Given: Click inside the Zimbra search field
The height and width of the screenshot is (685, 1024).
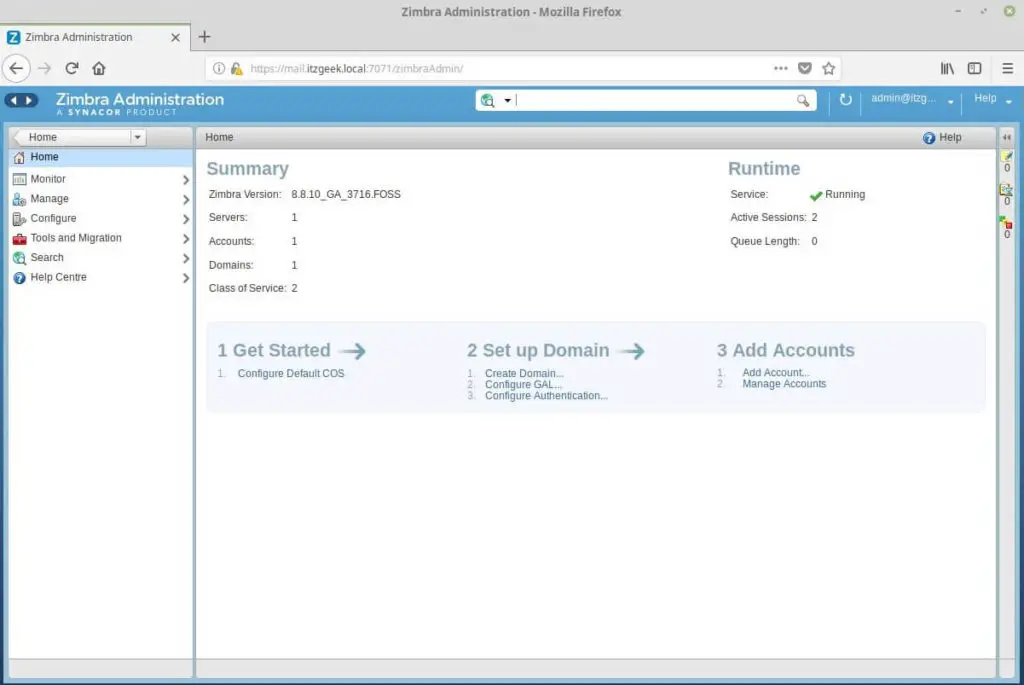Looking at the screenshot, I should (x=654, y=100).
